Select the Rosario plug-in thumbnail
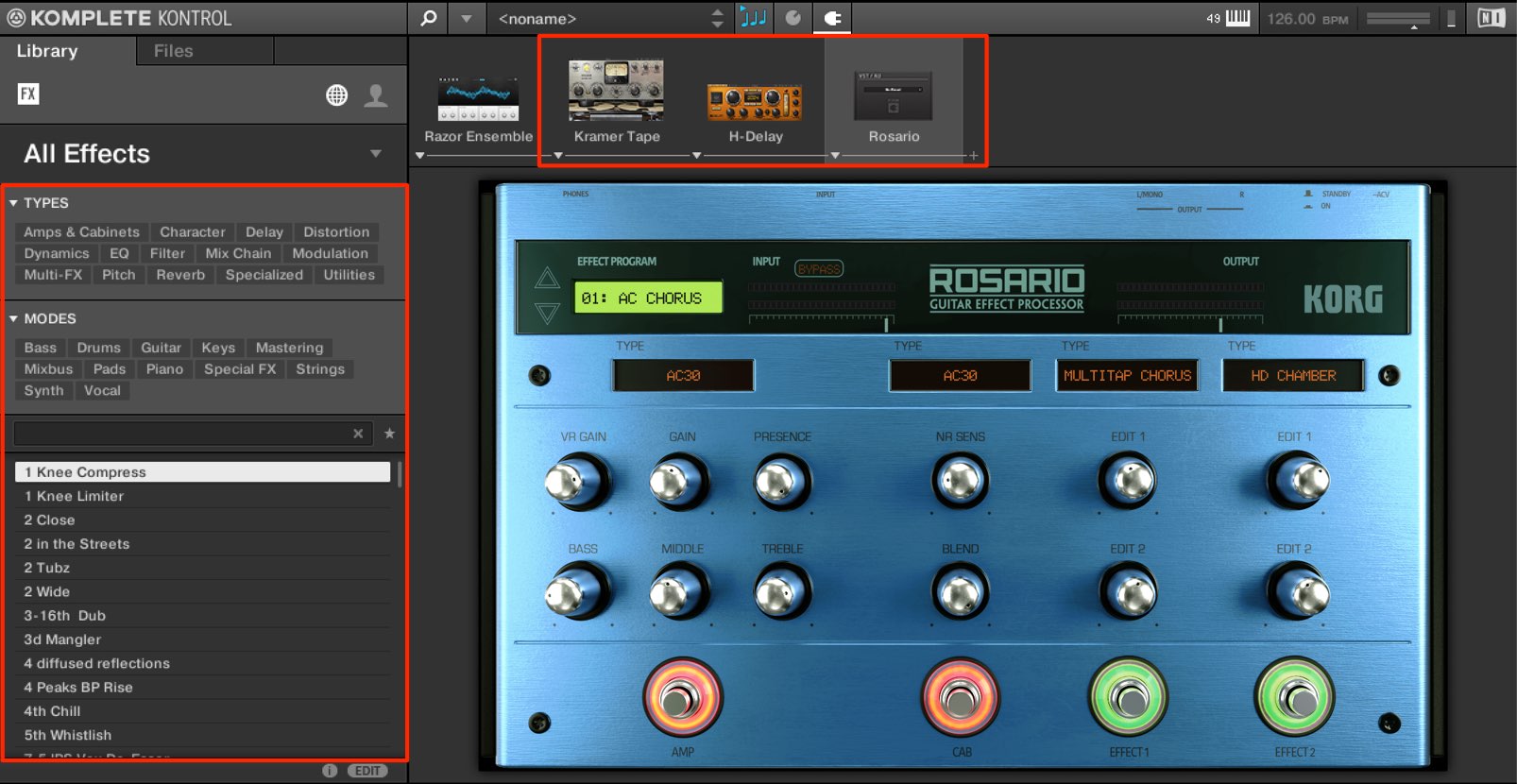The width and height of the screenshot is (1517, 784). click(x=894, y=95)
